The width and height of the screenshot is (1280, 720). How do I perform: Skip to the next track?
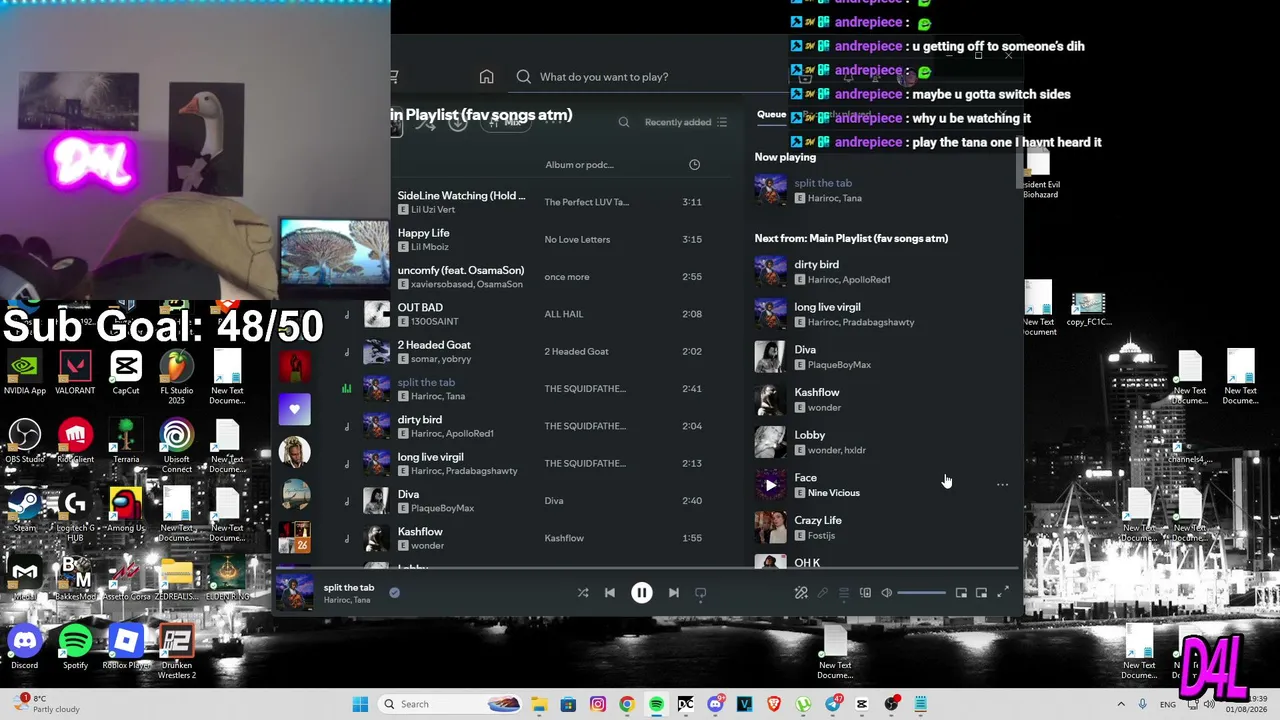pos(674,593)
